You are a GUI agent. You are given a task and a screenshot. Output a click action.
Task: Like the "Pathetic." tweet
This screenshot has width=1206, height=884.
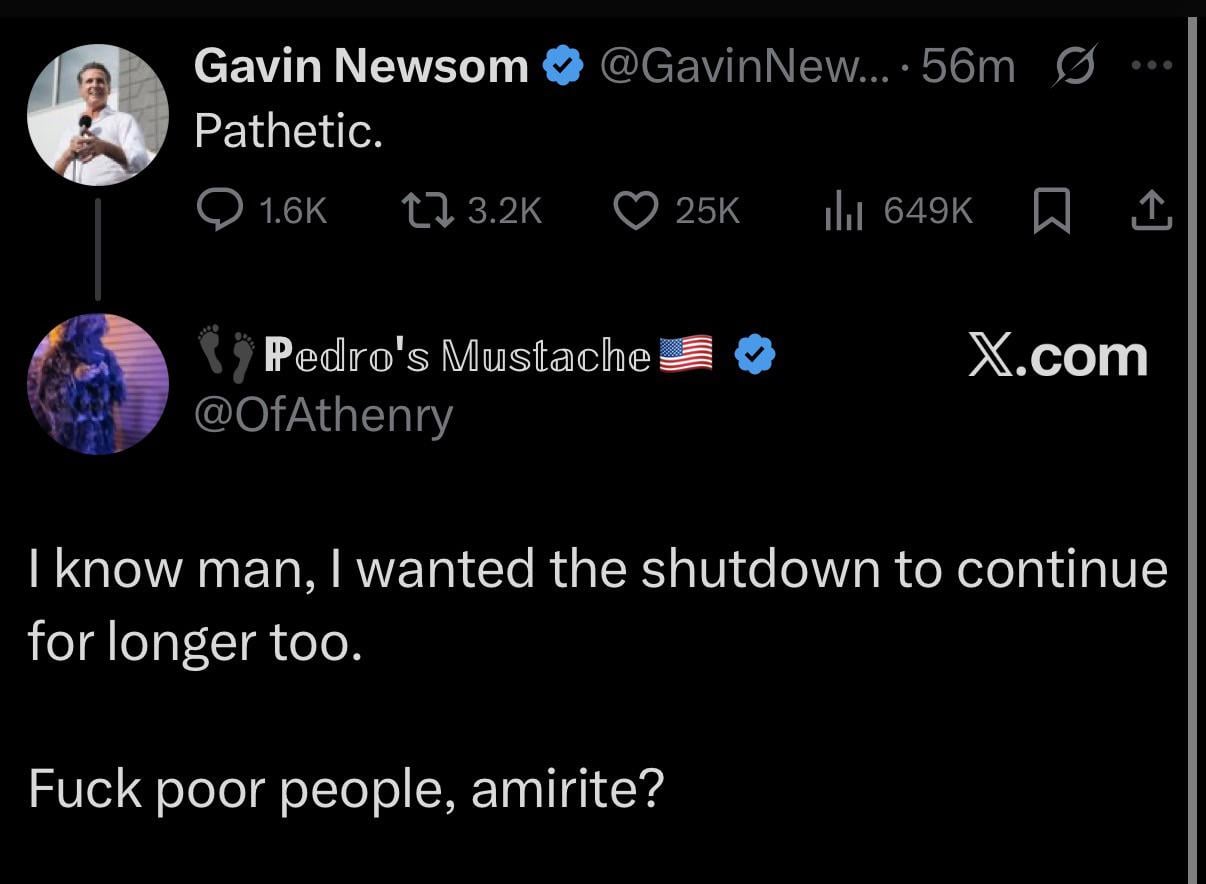click(634, 209)
